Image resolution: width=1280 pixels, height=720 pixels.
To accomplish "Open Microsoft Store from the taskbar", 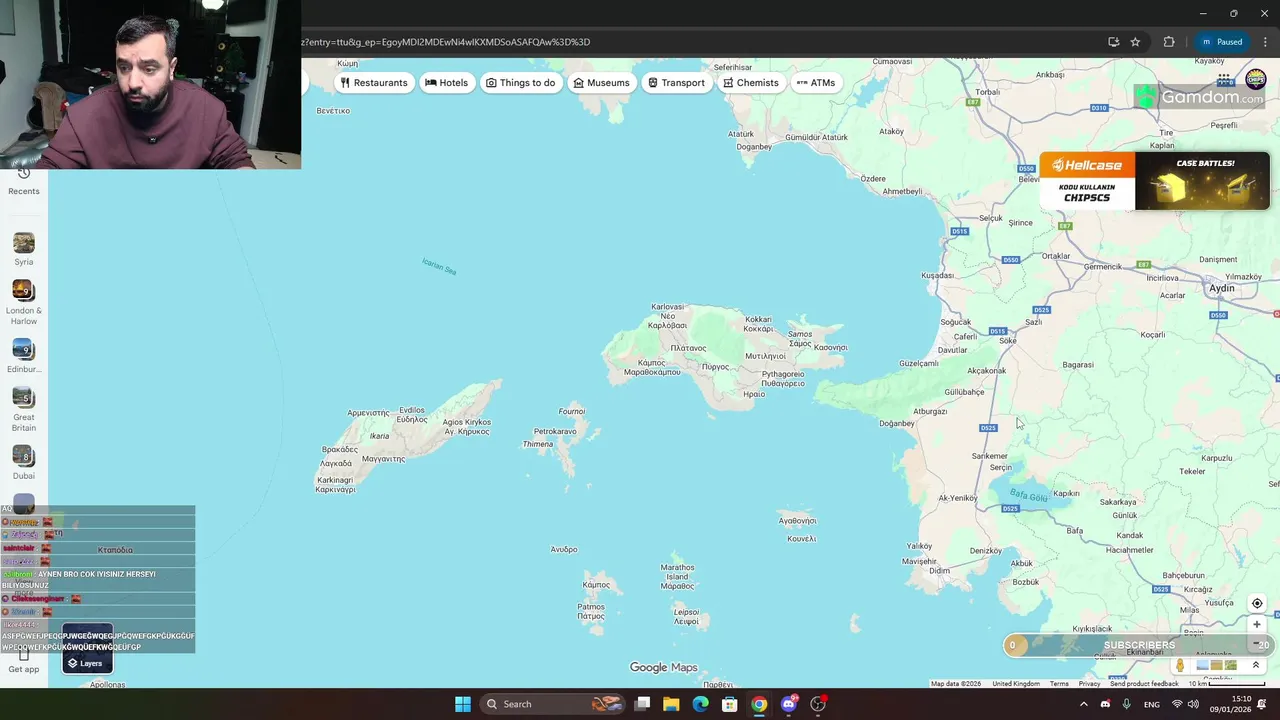I will (730, 704).
